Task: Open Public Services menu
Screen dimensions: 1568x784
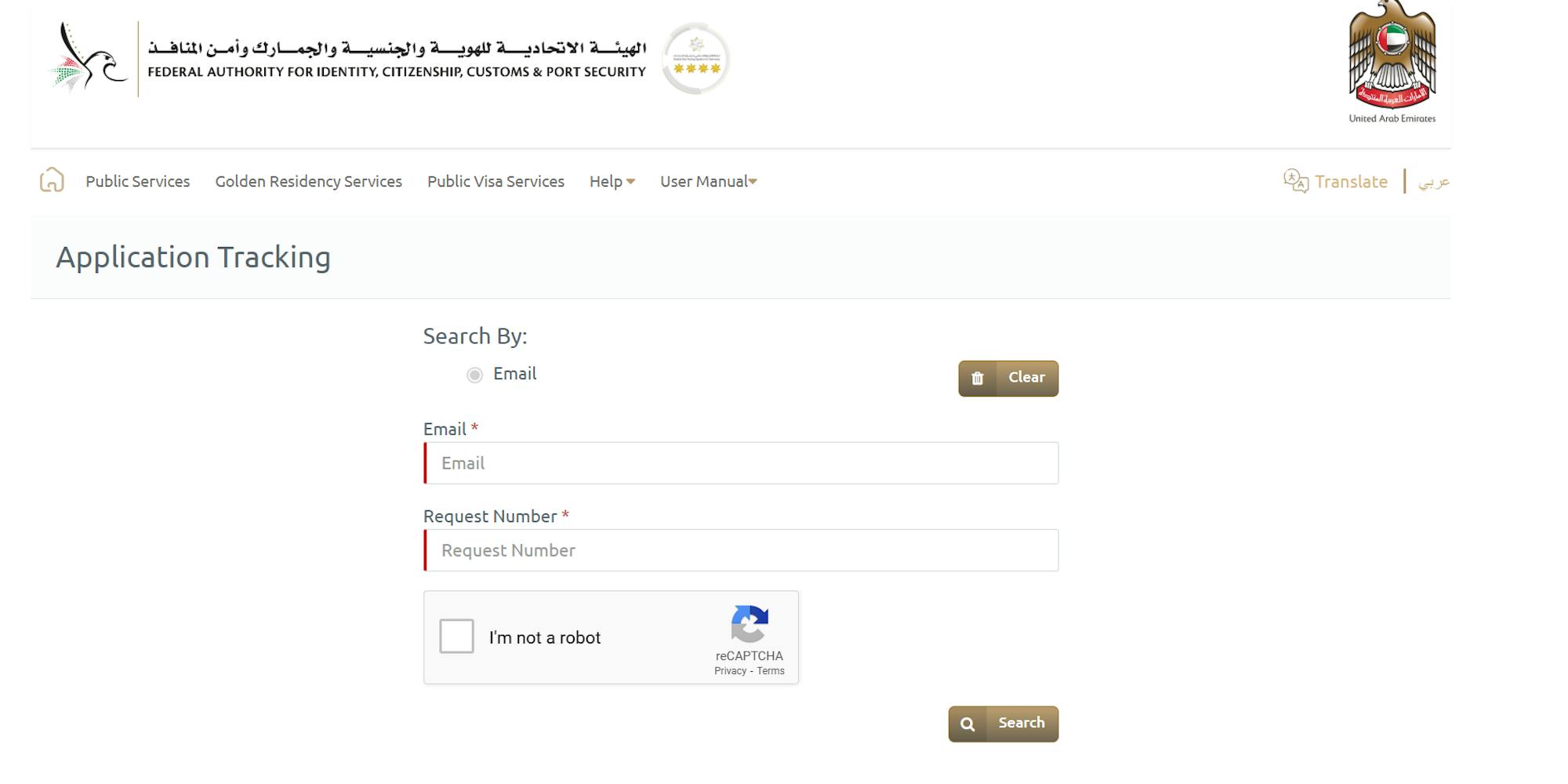Action: click(x=137, y=182)
